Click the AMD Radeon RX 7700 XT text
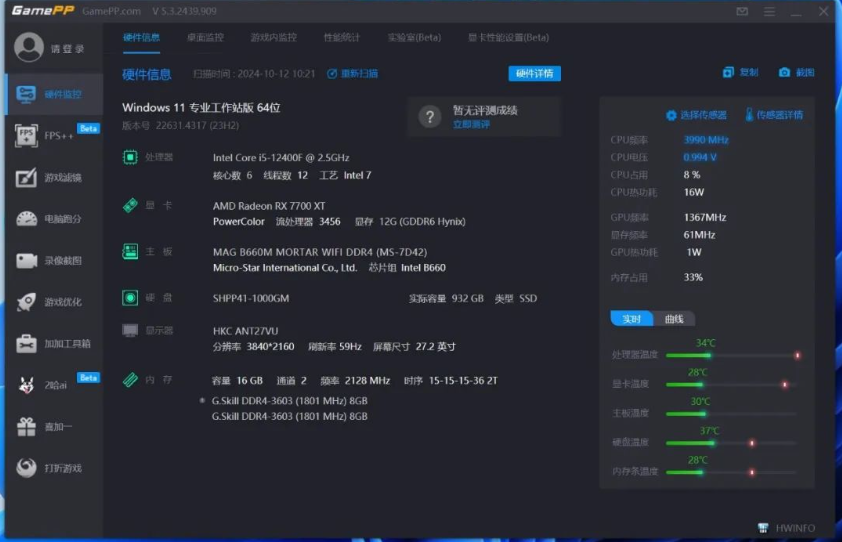842x542 pixels. 269,206
